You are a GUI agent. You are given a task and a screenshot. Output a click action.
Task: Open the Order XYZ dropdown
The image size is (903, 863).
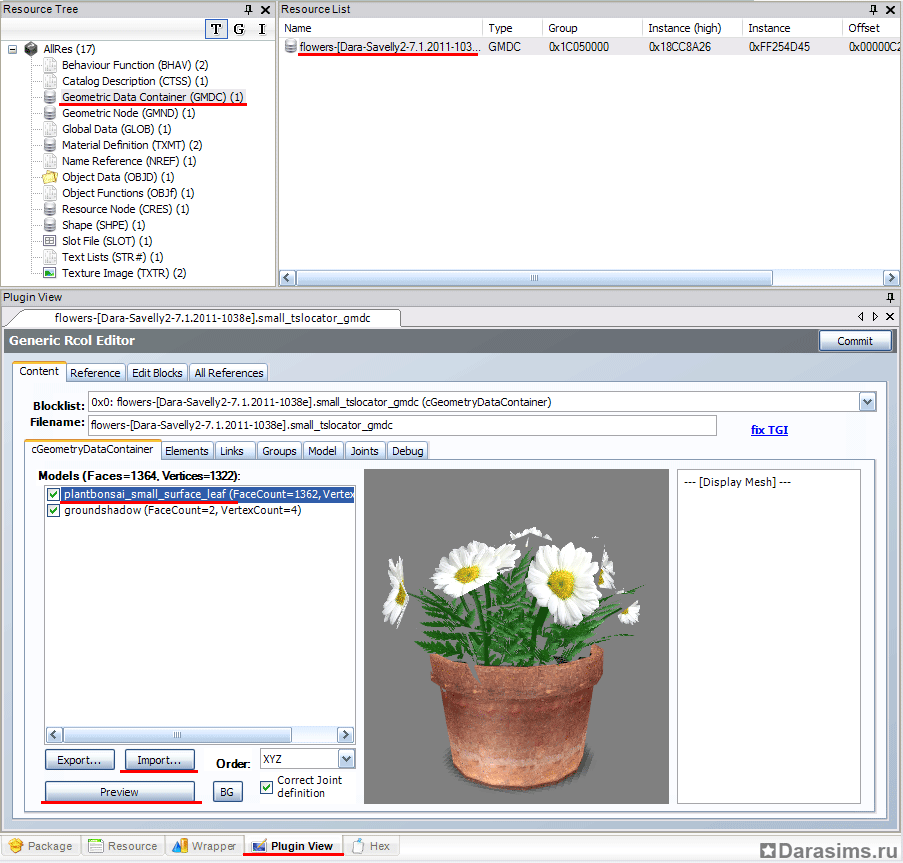click(x=346, y=760)
